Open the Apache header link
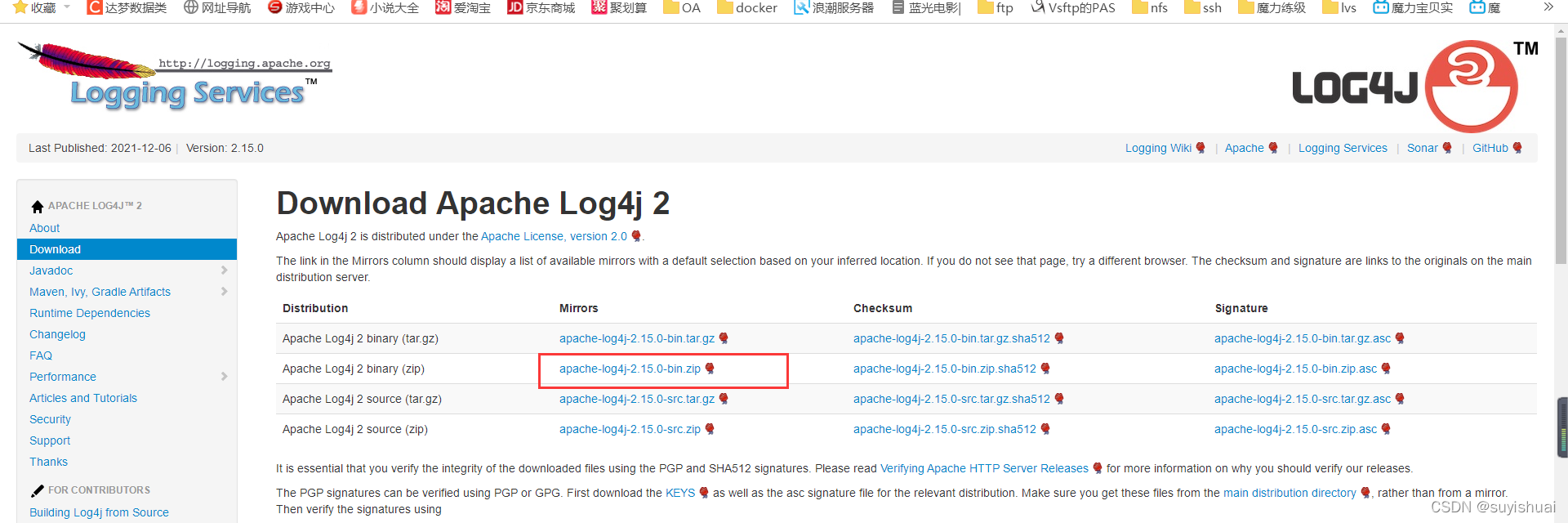The image size is (1568, 523). click(1244, 148)
